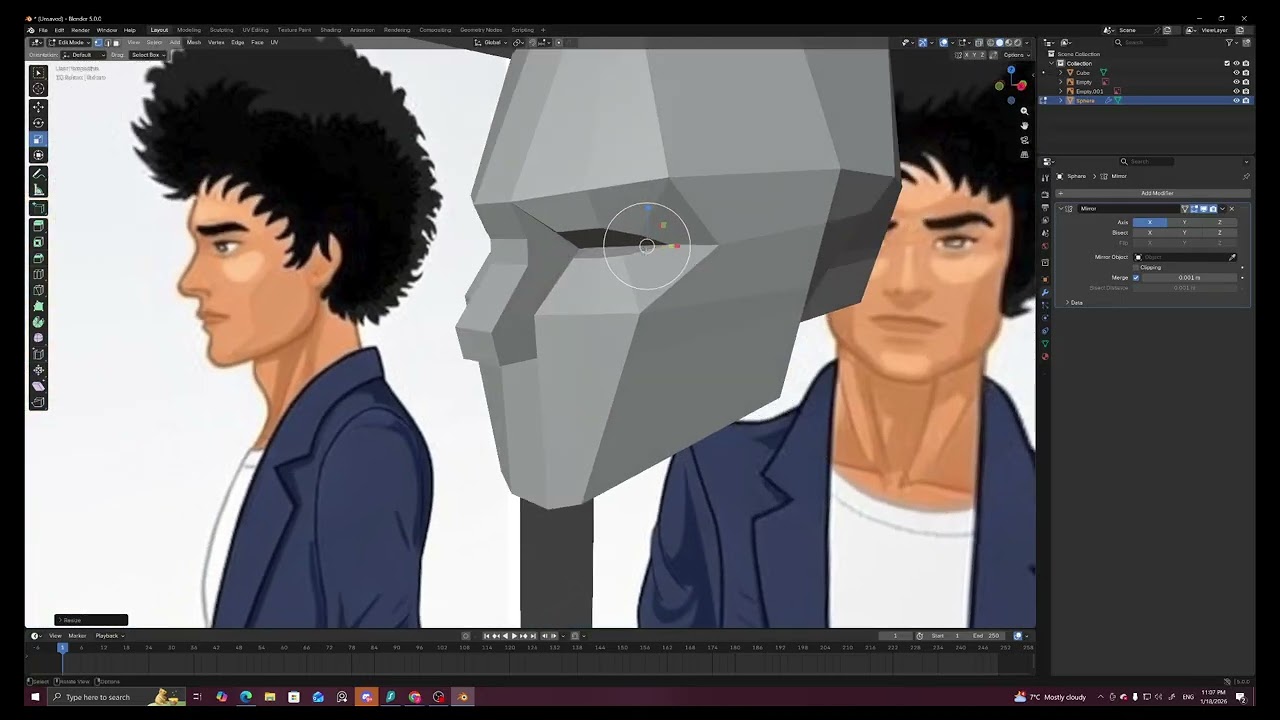Expand the Sphere tree item
The width and height of the screenshot is (1280, 720).
point(1060,100)
